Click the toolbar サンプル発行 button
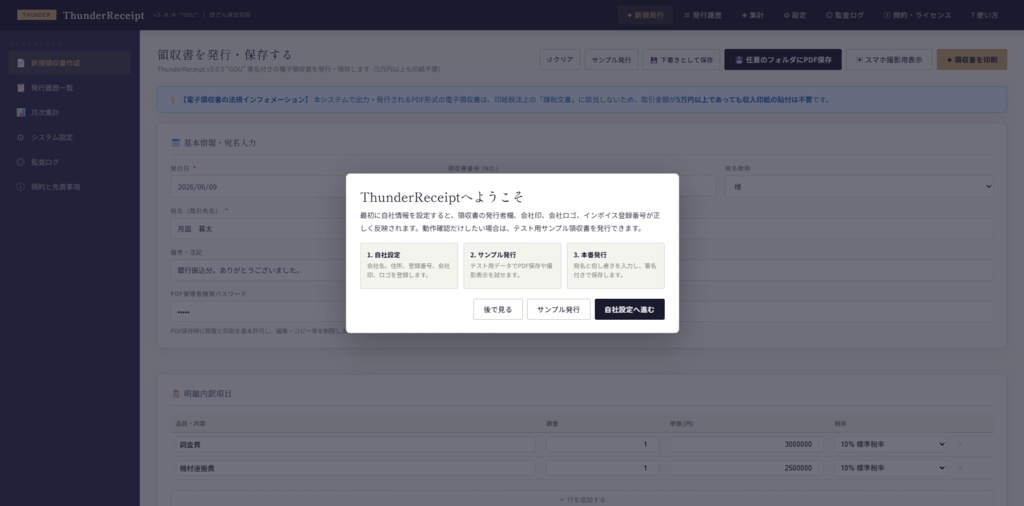The image size is (1024, 506). (611, 59)
